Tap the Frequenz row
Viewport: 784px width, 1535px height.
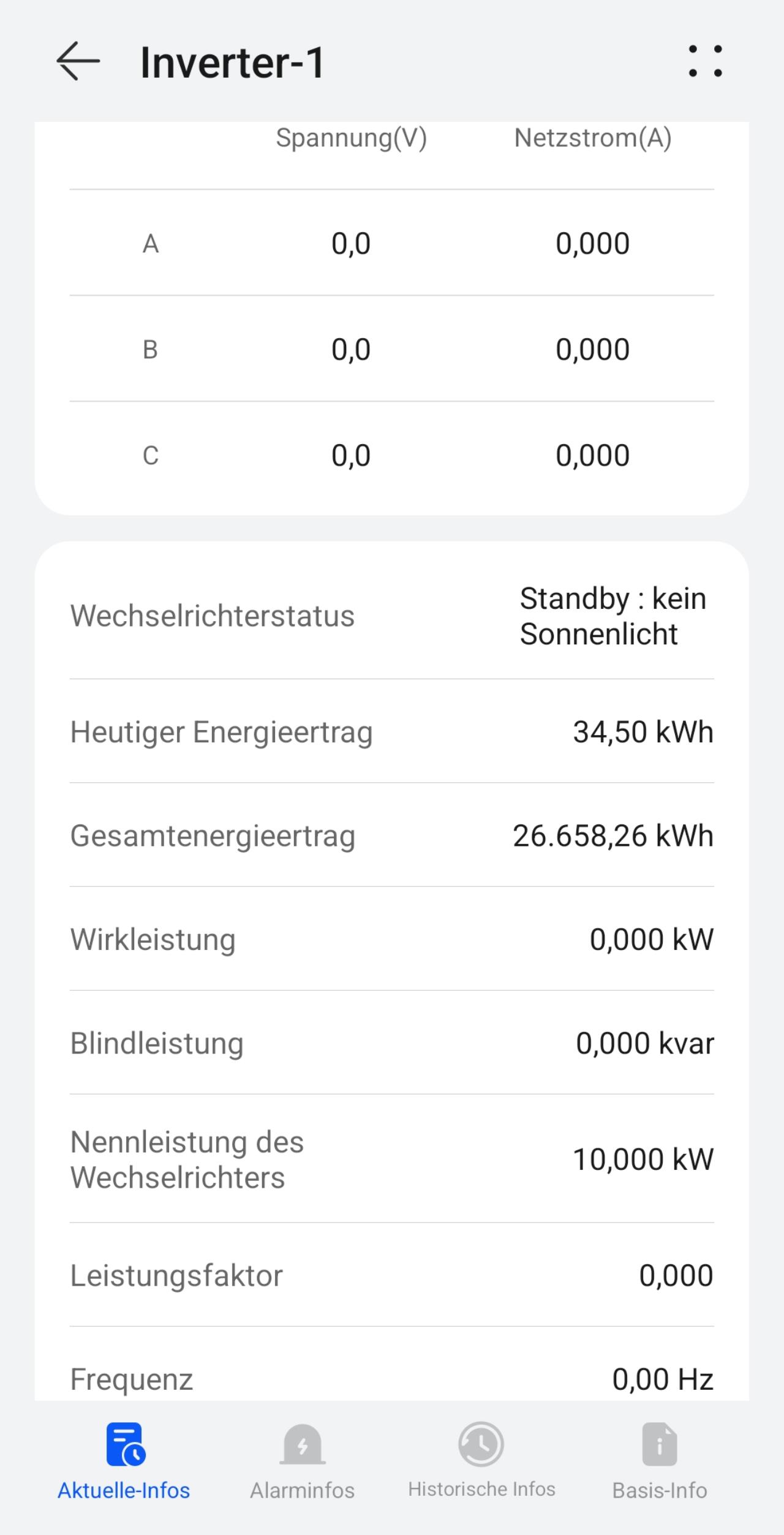[x=392, y=1378]
